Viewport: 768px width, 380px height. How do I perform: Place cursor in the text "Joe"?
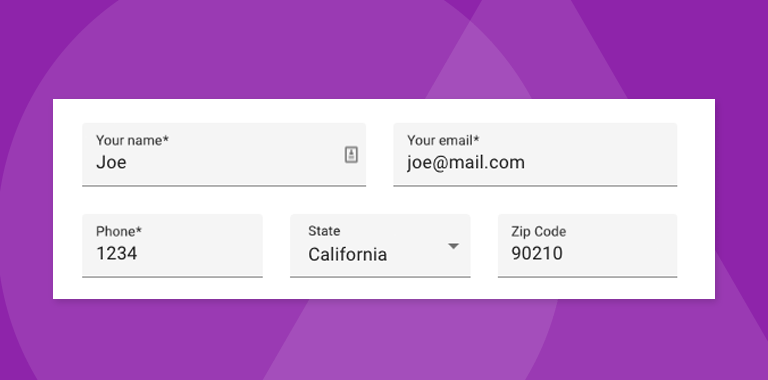pyautogui.click(x=111, y=162)
